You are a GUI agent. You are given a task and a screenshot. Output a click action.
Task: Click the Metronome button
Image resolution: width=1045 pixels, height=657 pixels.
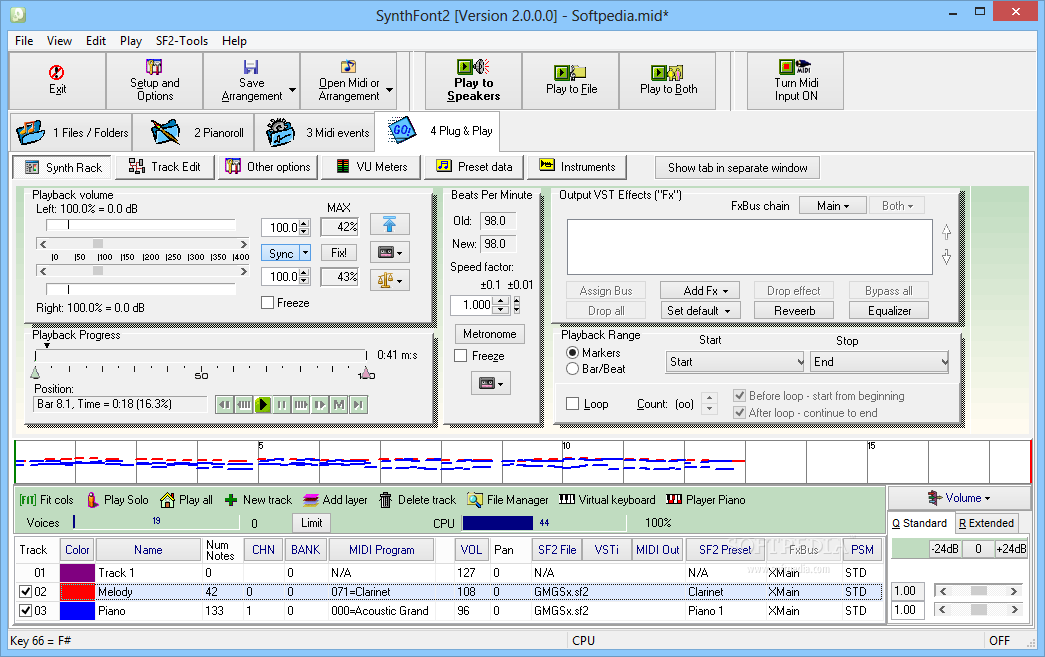(x=490, y=334)
